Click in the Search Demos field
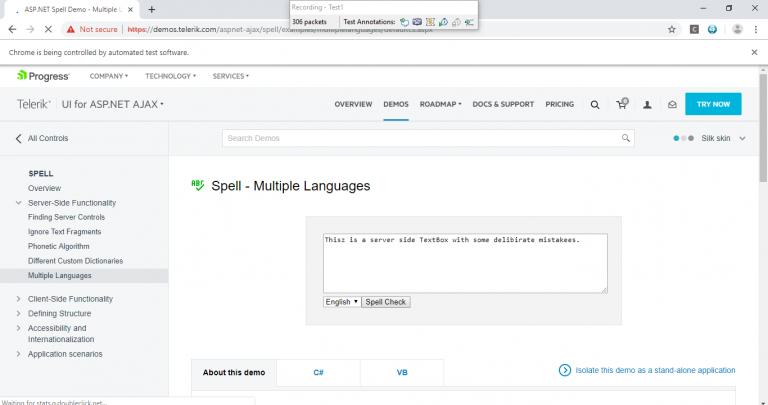 pyautogui.click(x=420, y=139)
